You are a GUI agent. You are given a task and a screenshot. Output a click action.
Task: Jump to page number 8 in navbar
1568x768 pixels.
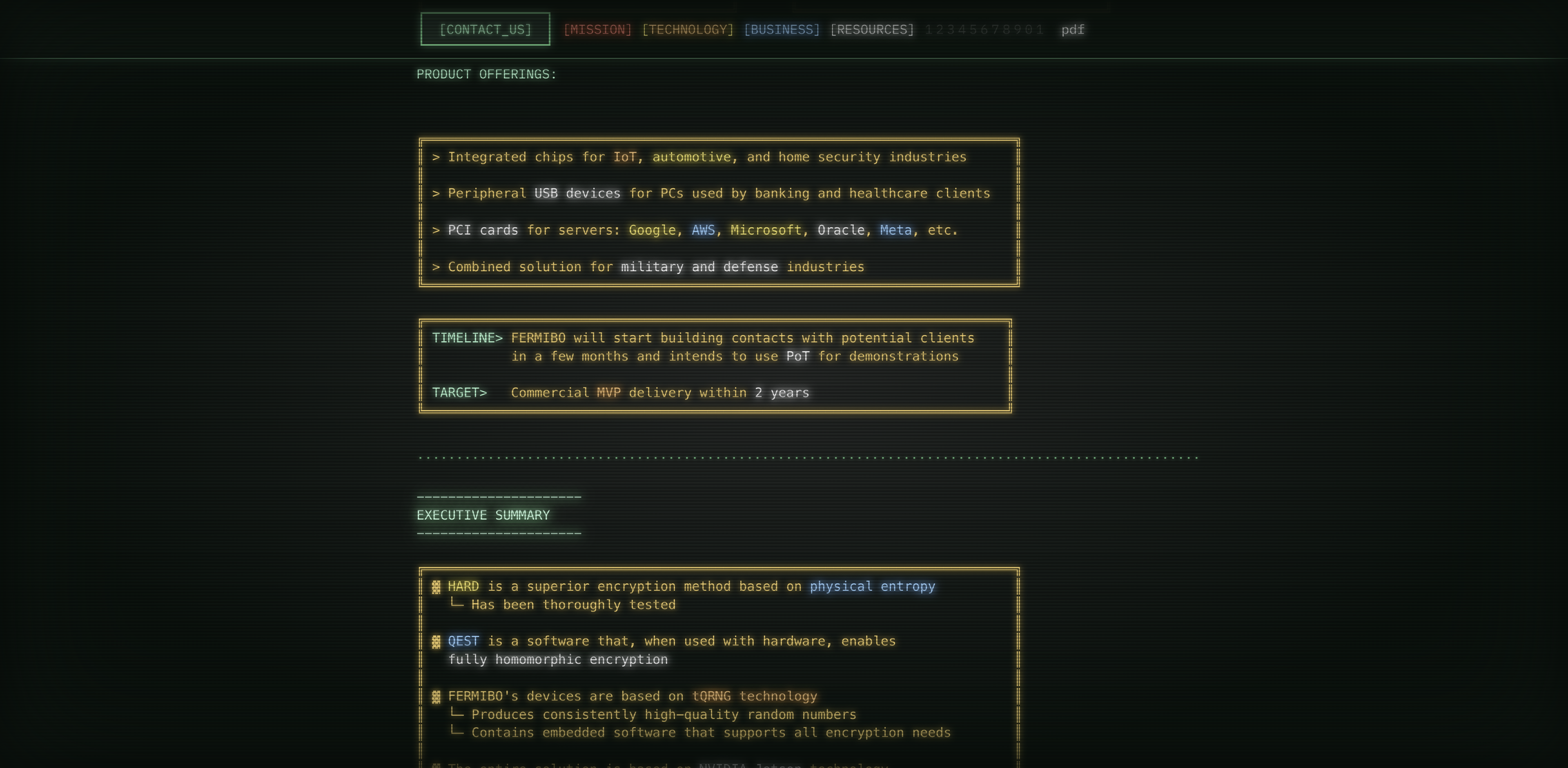coord(1006,29)
